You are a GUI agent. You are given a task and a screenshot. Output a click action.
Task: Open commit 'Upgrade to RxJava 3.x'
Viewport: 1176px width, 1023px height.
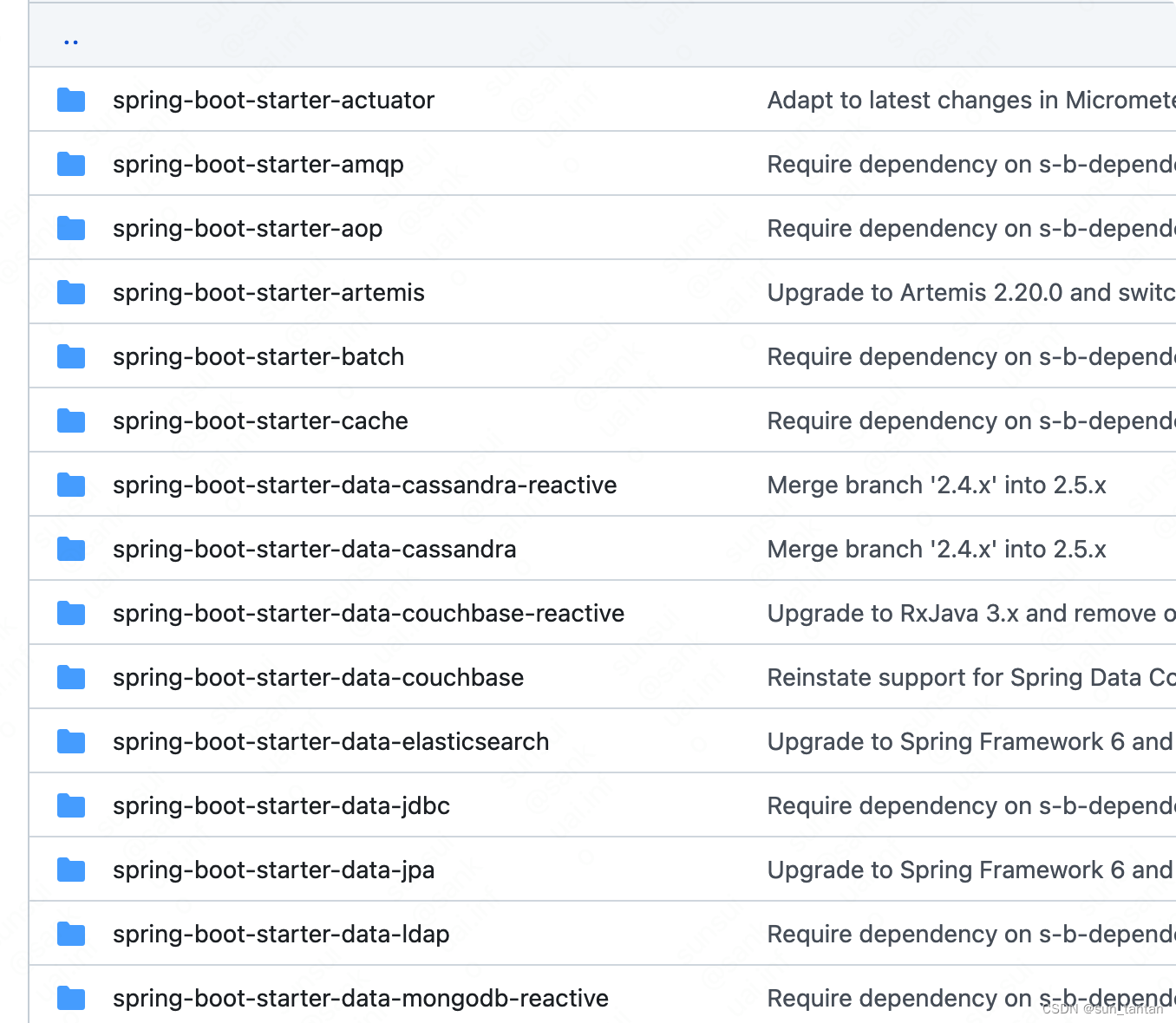[971, 614]
